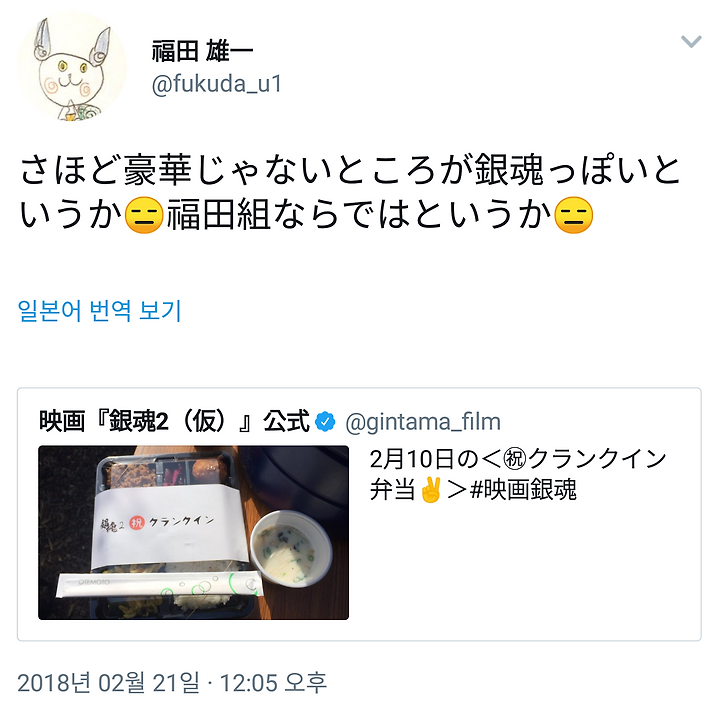Click first expressionless face emoji in tweet

point(144,215)
